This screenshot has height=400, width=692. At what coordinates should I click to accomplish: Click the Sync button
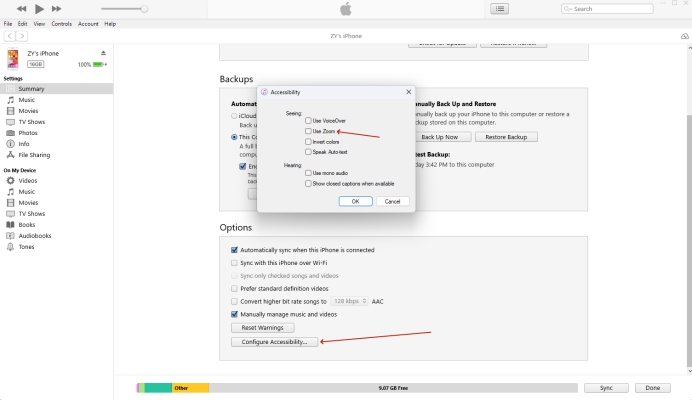click(606, 388)
